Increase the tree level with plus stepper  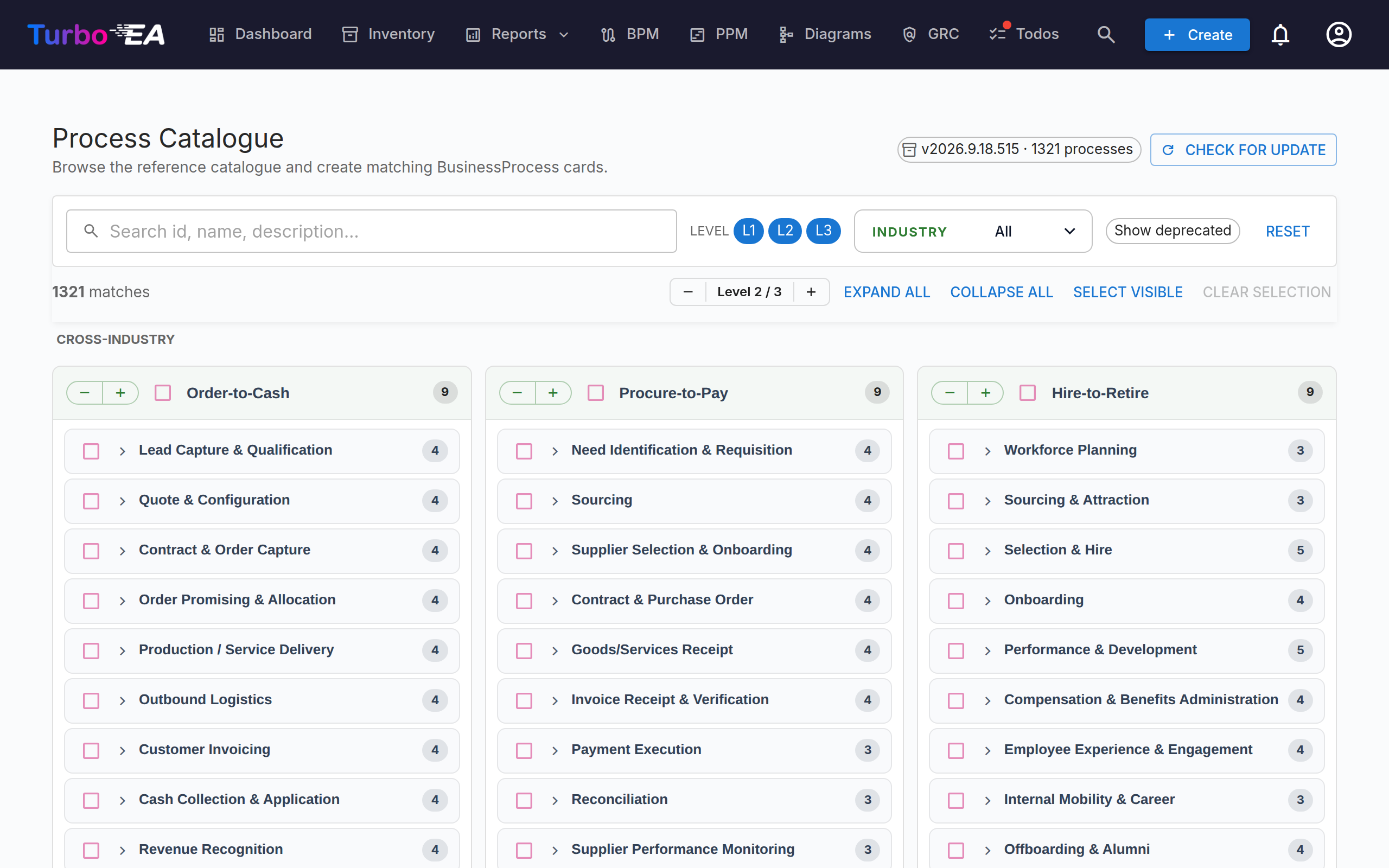811,292
